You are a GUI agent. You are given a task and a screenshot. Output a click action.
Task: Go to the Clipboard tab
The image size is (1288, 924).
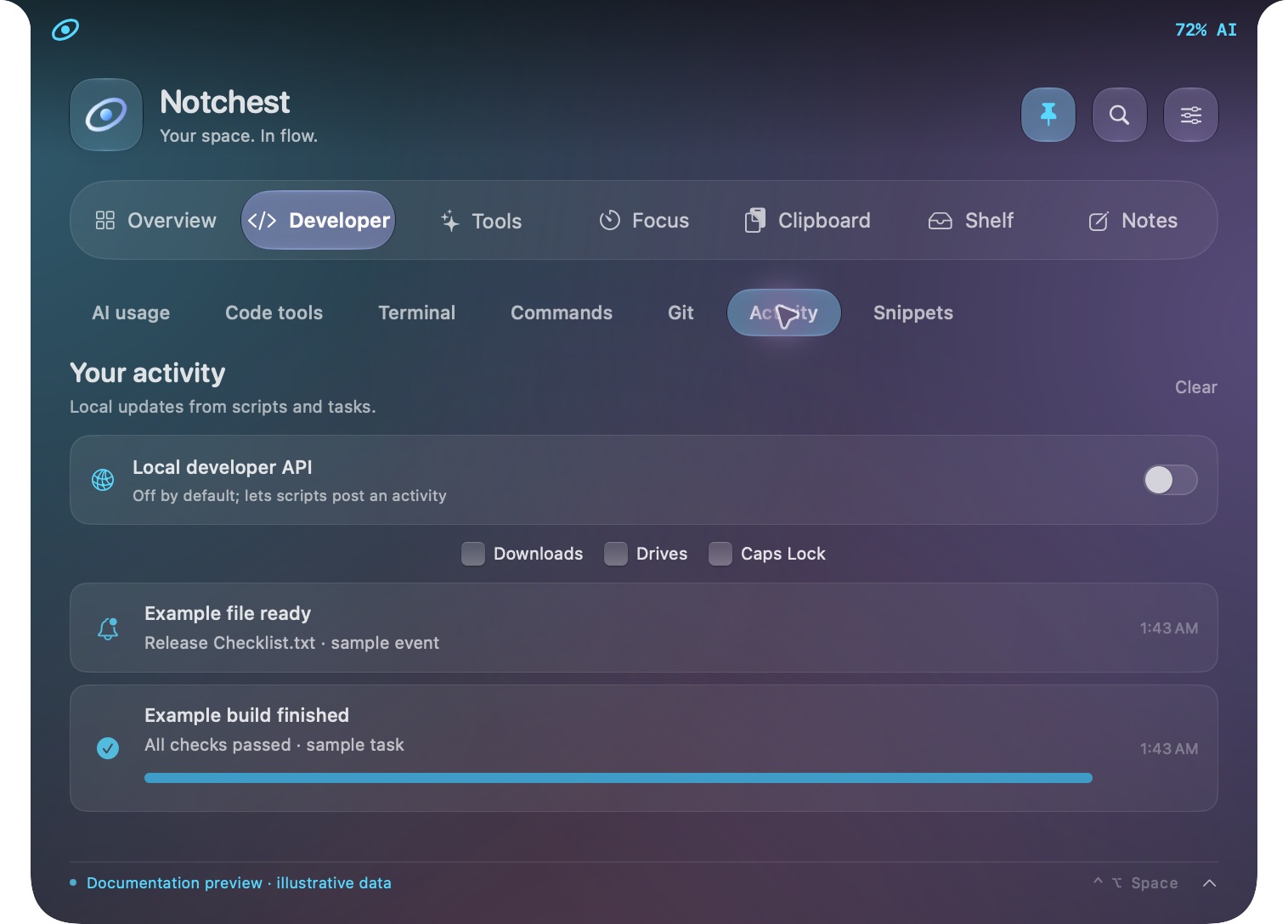pyautogui.click(x=807, y=221)
